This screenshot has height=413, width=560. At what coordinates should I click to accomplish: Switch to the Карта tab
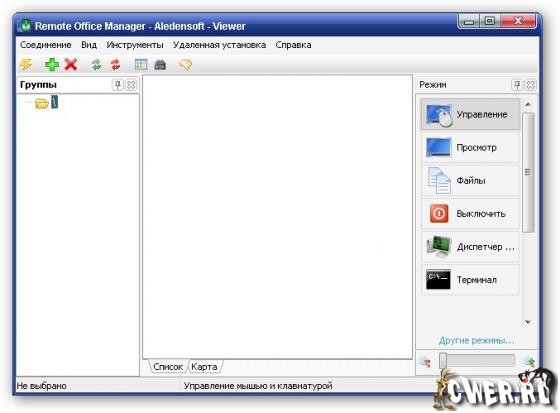point(204,367)
